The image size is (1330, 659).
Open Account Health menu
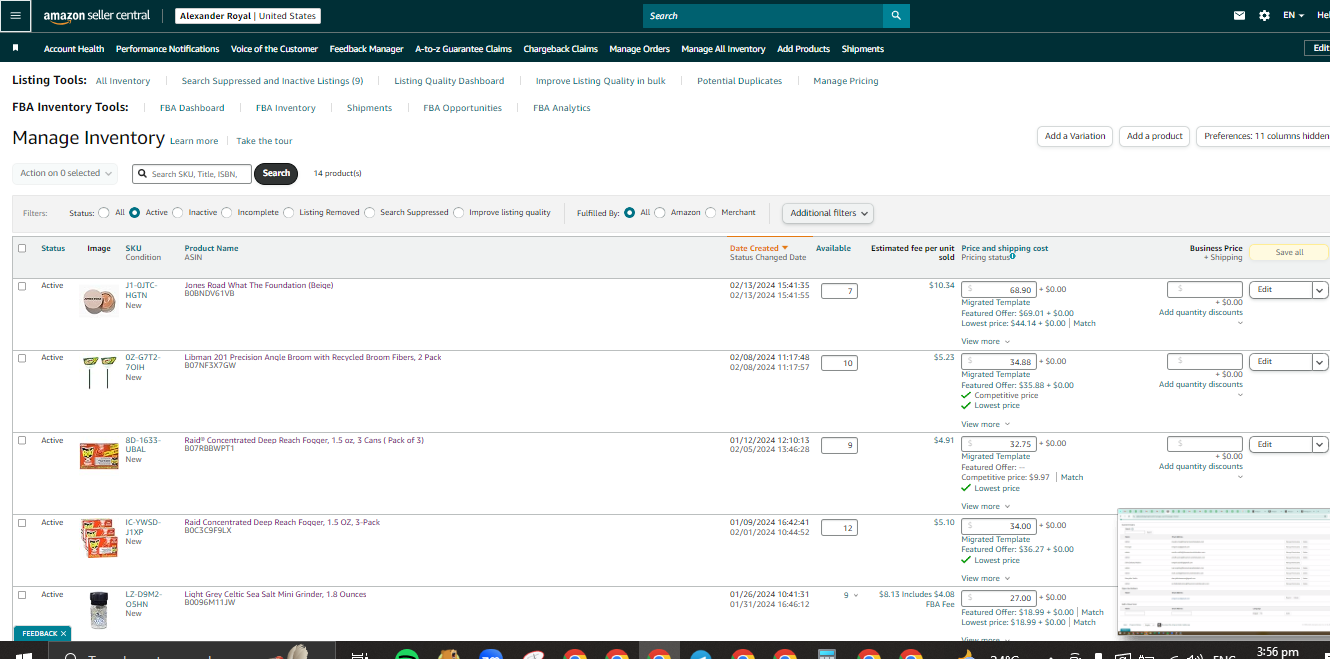click(74, 48)
